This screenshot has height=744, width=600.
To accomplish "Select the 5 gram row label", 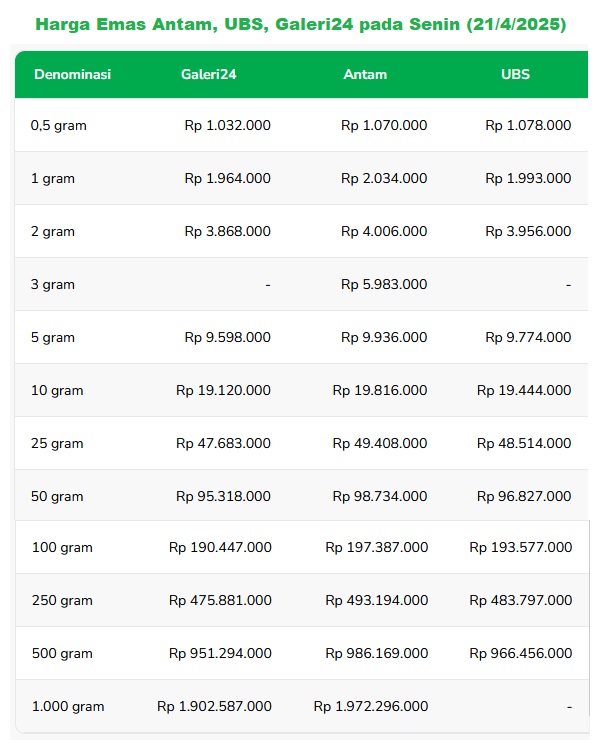I will [53, 338].
